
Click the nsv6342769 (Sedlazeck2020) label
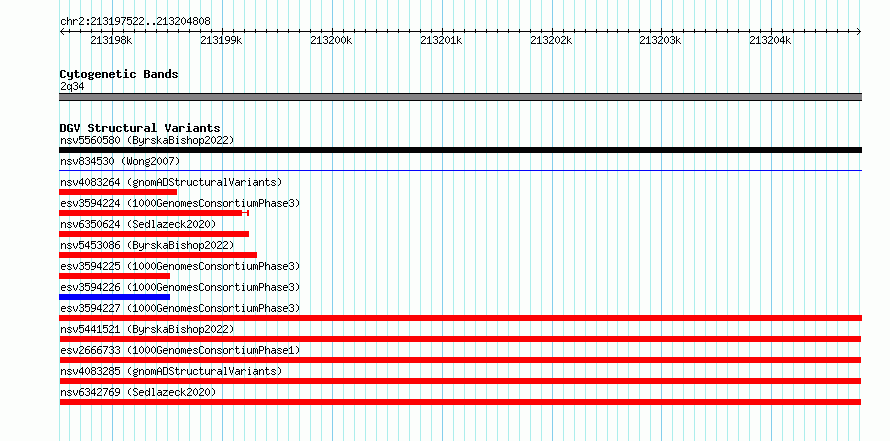138,392
